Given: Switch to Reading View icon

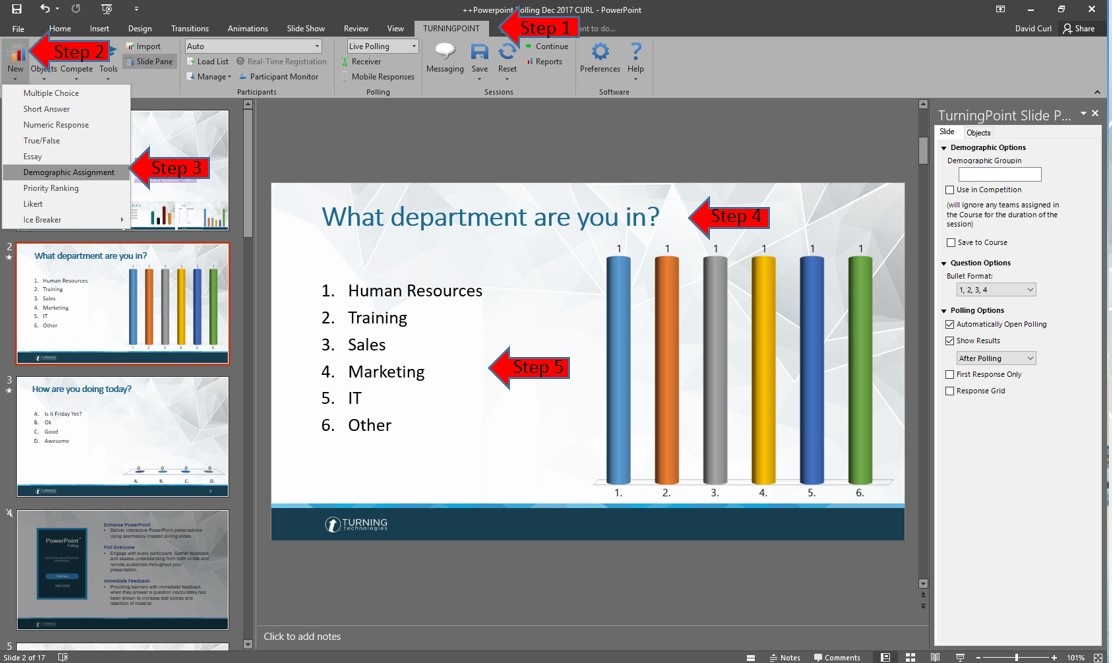Looking at the screenshot, I should [935, 657].
